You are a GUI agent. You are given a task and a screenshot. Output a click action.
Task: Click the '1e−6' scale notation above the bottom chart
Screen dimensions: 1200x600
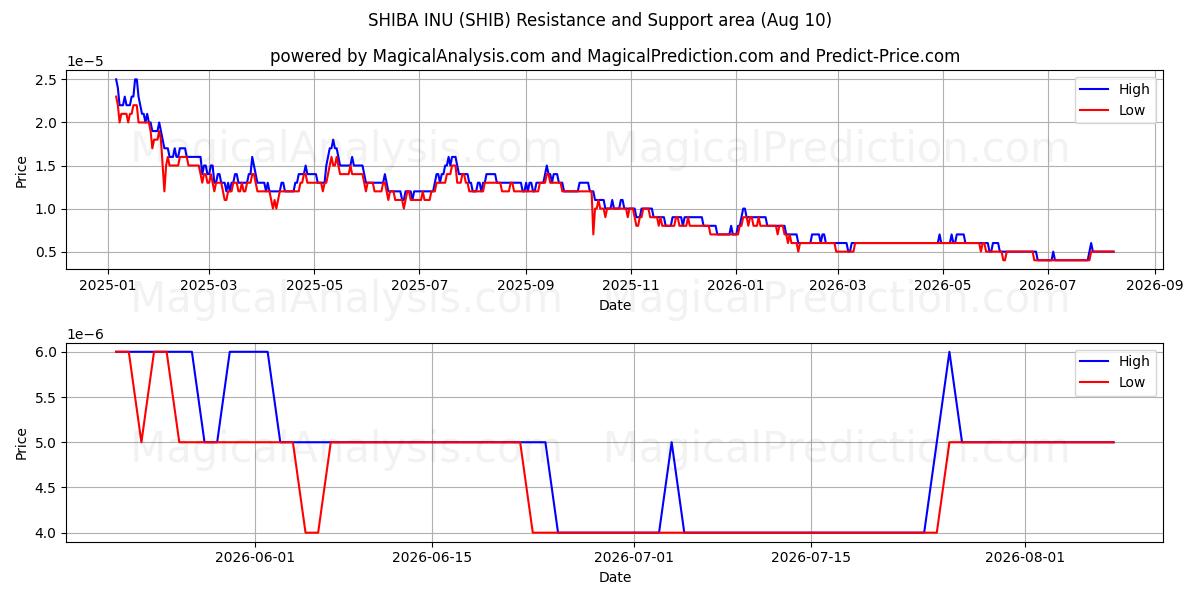pyautogui.click(x=86, y=334)
